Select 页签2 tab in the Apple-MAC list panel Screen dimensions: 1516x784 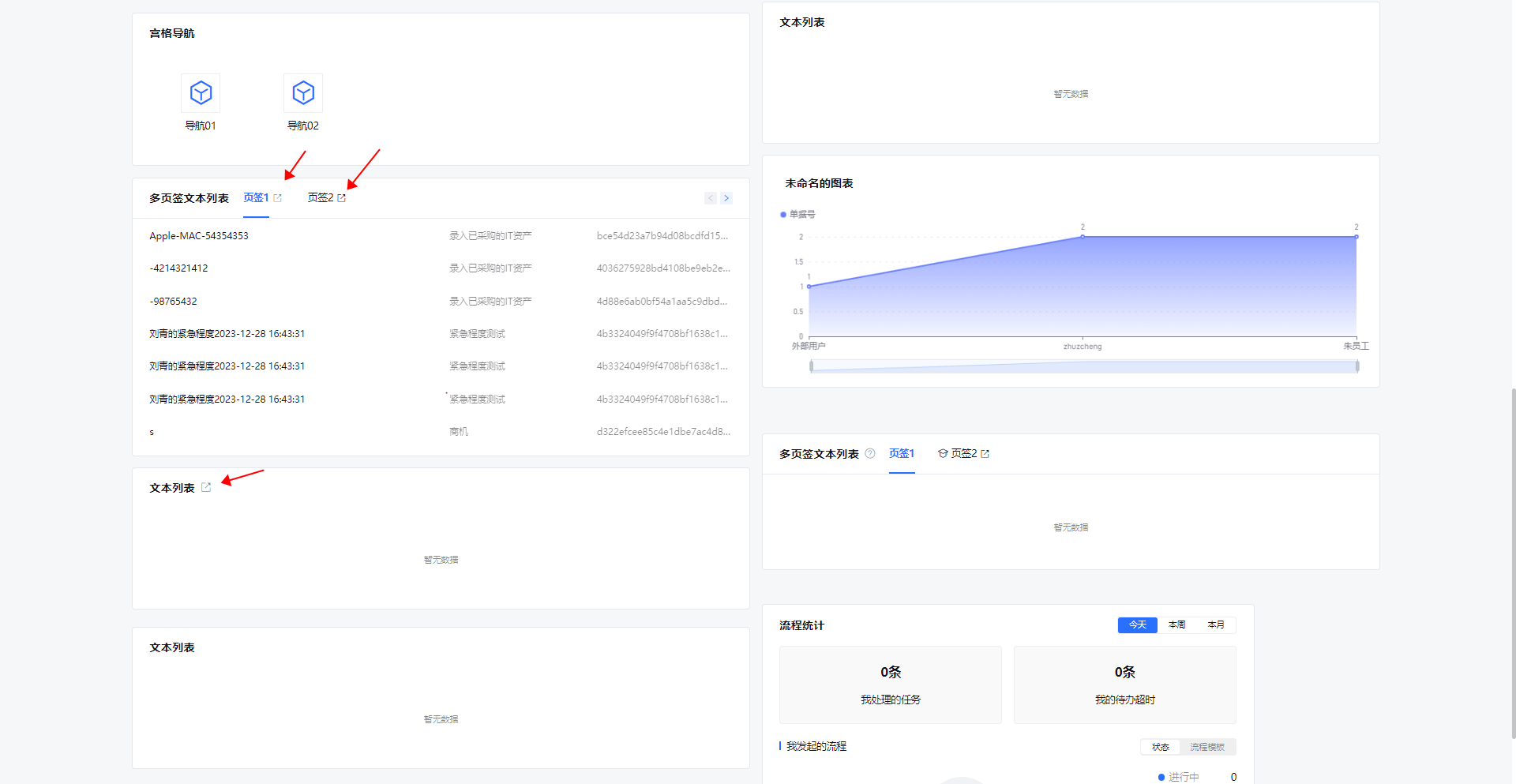point(321,198)
